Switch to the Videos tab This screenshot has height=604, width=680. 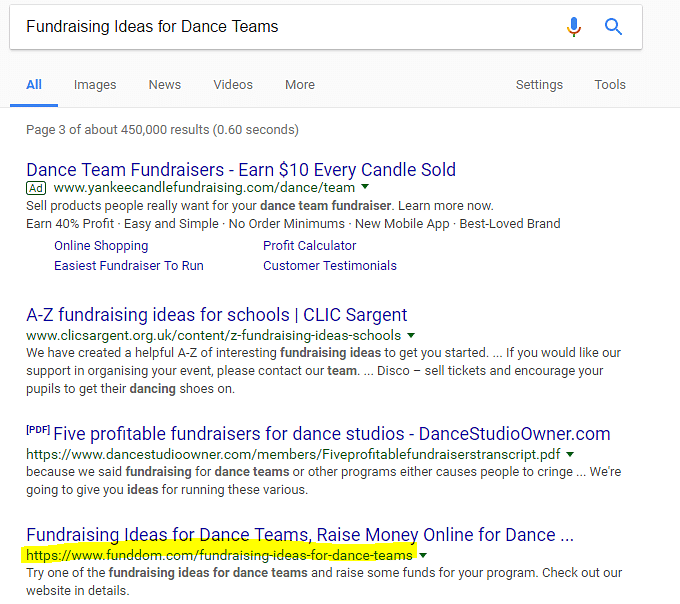[233, 85]
